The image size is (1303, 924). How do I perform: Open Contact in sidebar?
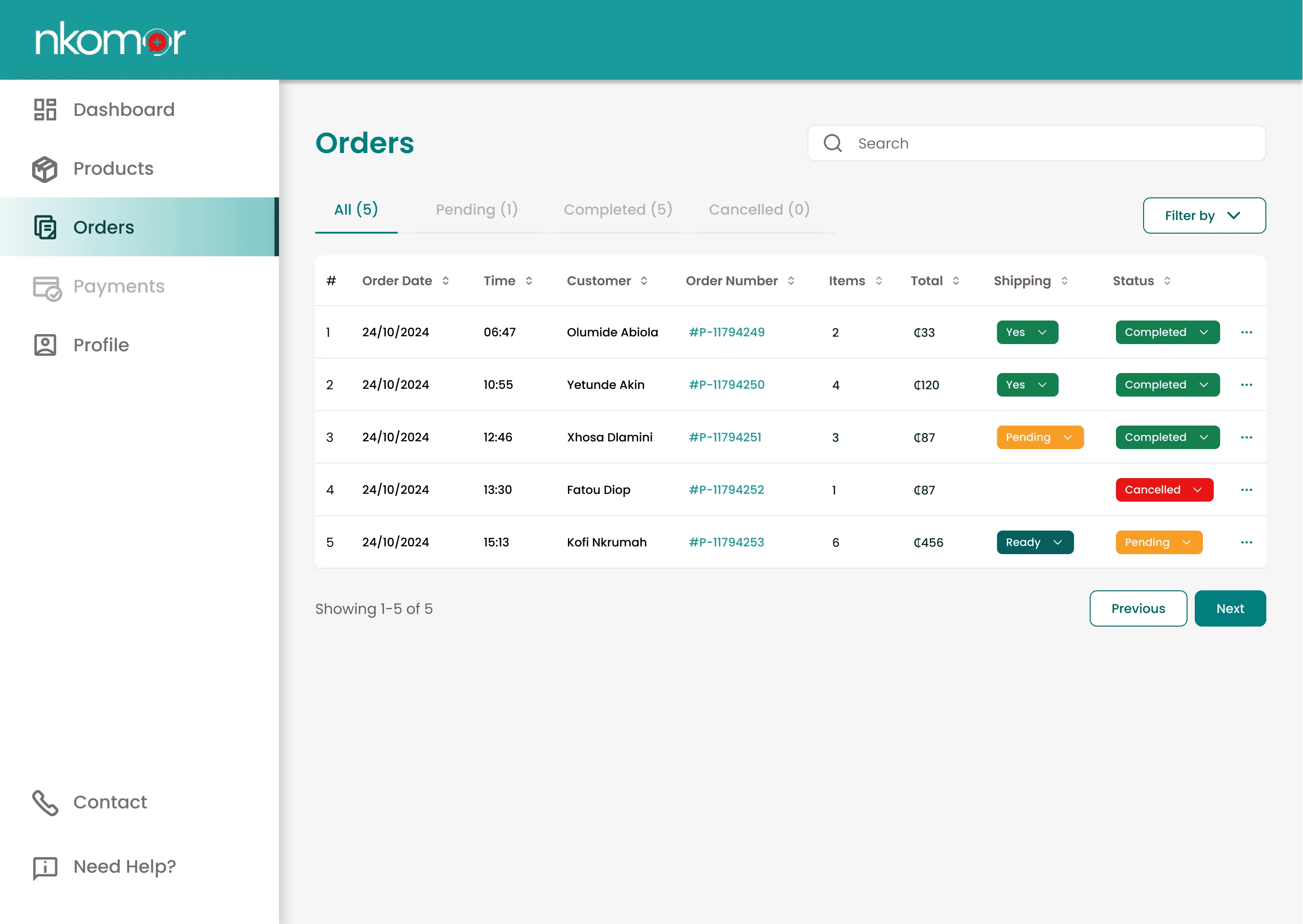(x=139, y=802)
